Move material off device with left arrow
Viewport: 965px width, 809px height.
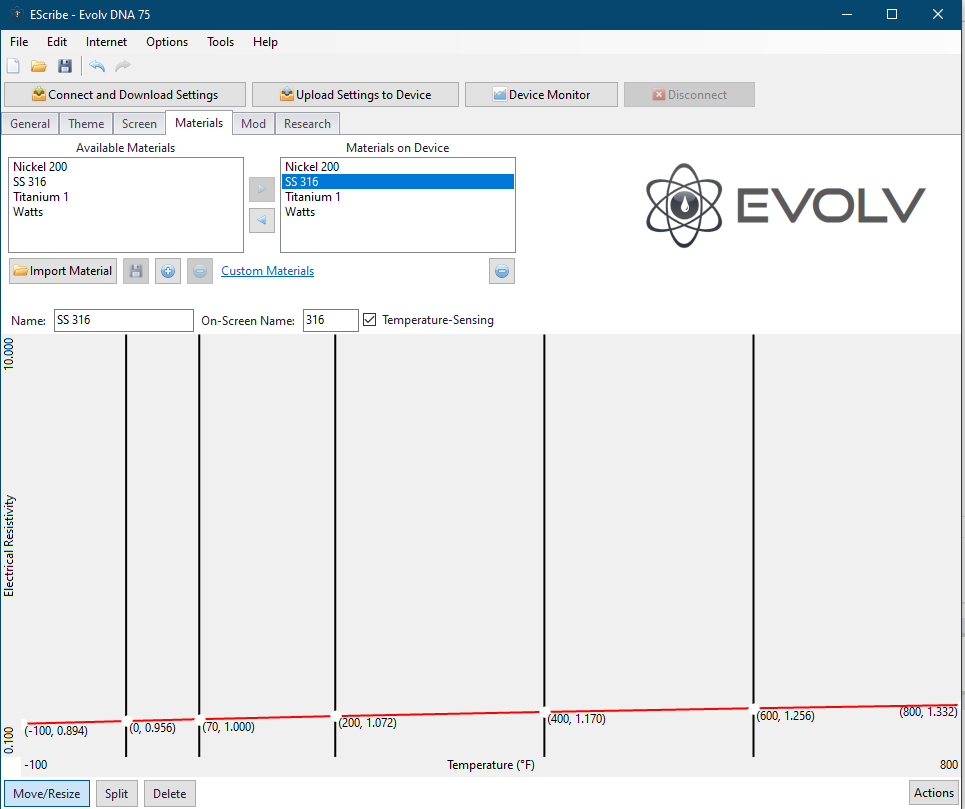tap(262, 220)
